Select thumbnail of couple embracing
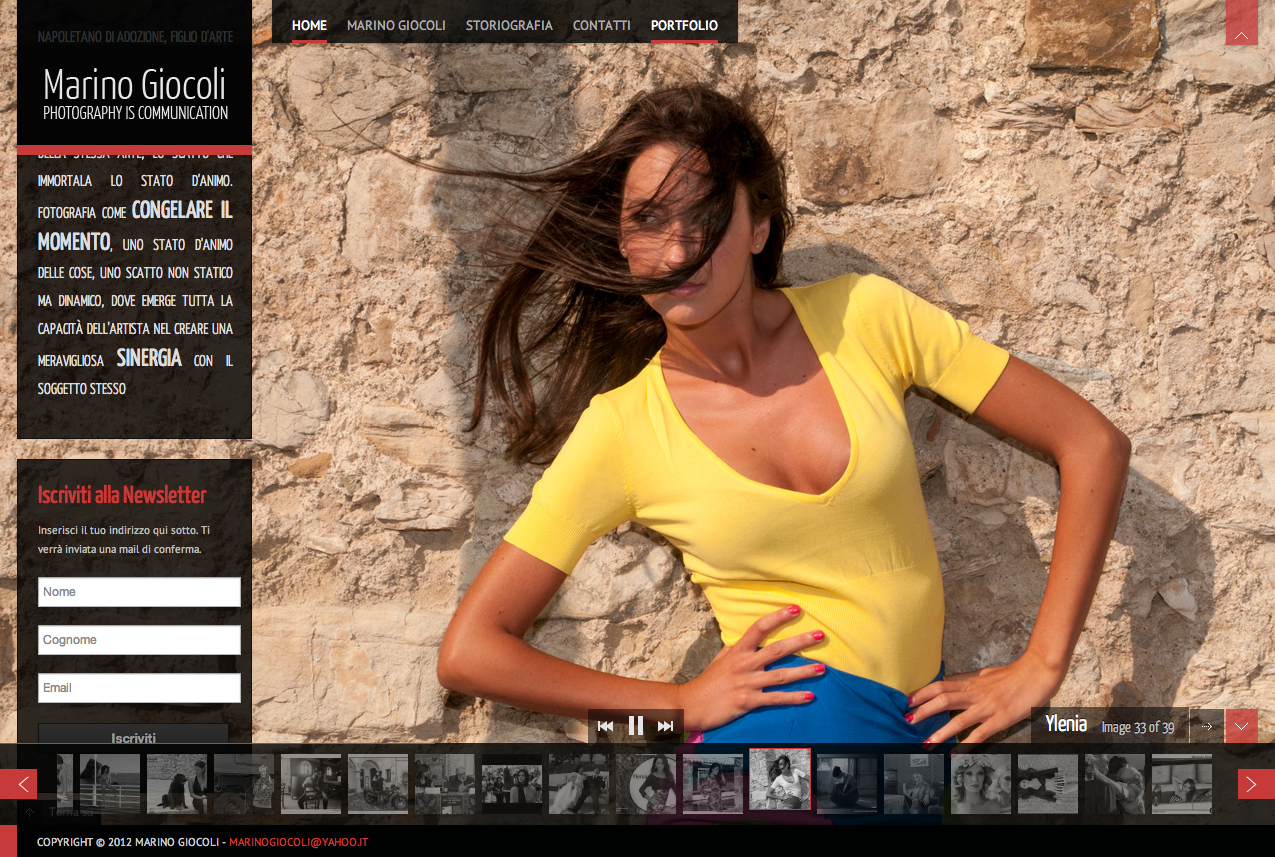This screenshot has height=857, width=1275. [1115, 783]
